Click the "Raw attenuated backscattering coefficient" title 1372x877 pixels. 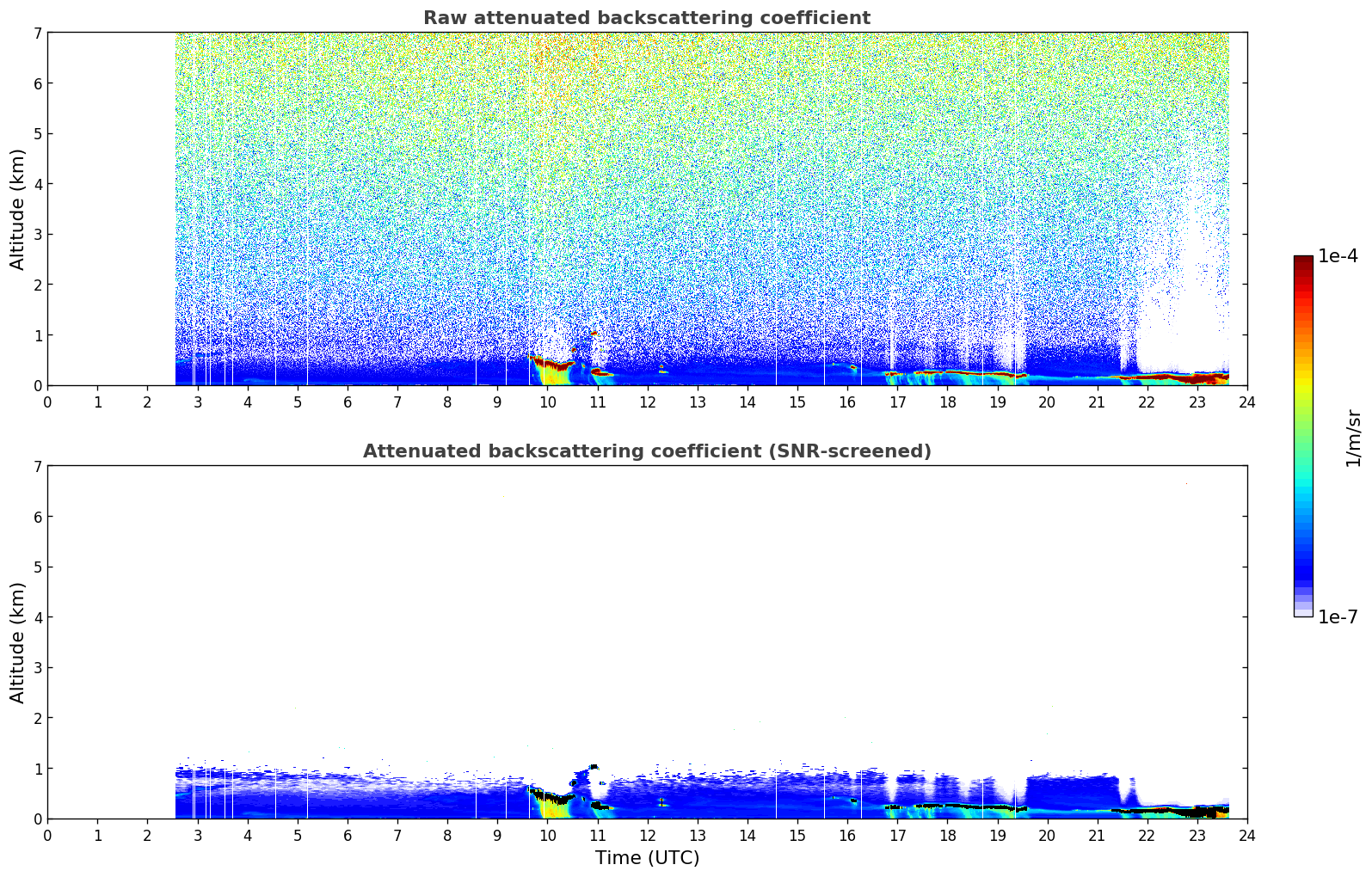tap(647, 18)
